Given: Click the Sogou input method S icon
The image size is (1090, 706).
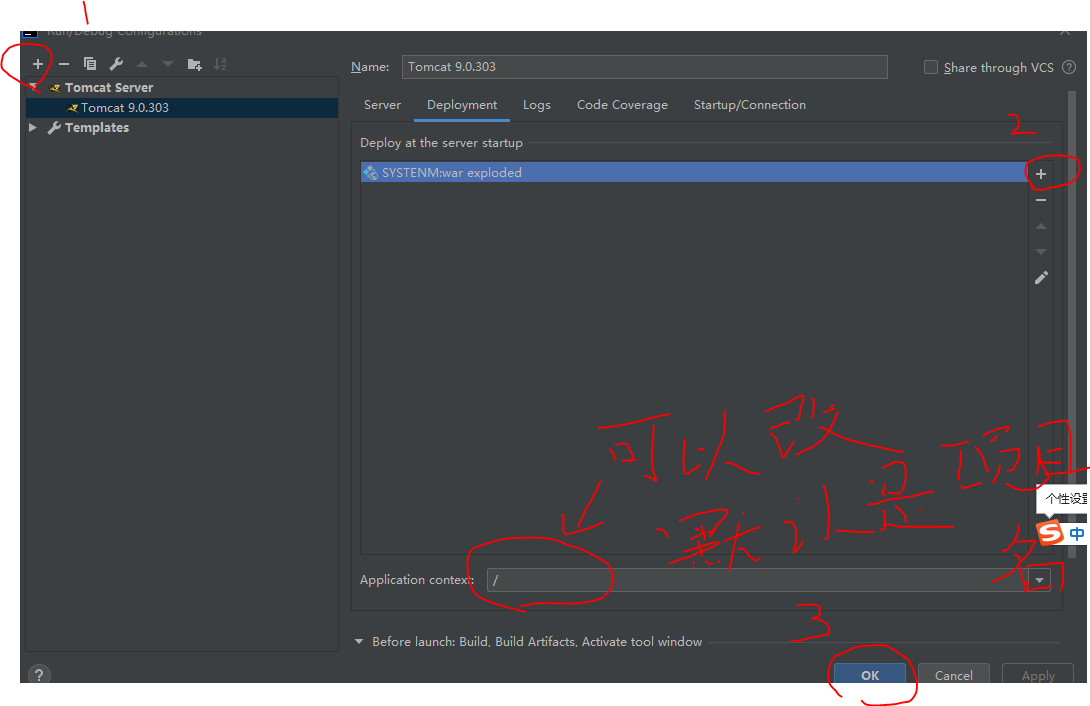Looking at the screenshot, I should pos(1050,533).
